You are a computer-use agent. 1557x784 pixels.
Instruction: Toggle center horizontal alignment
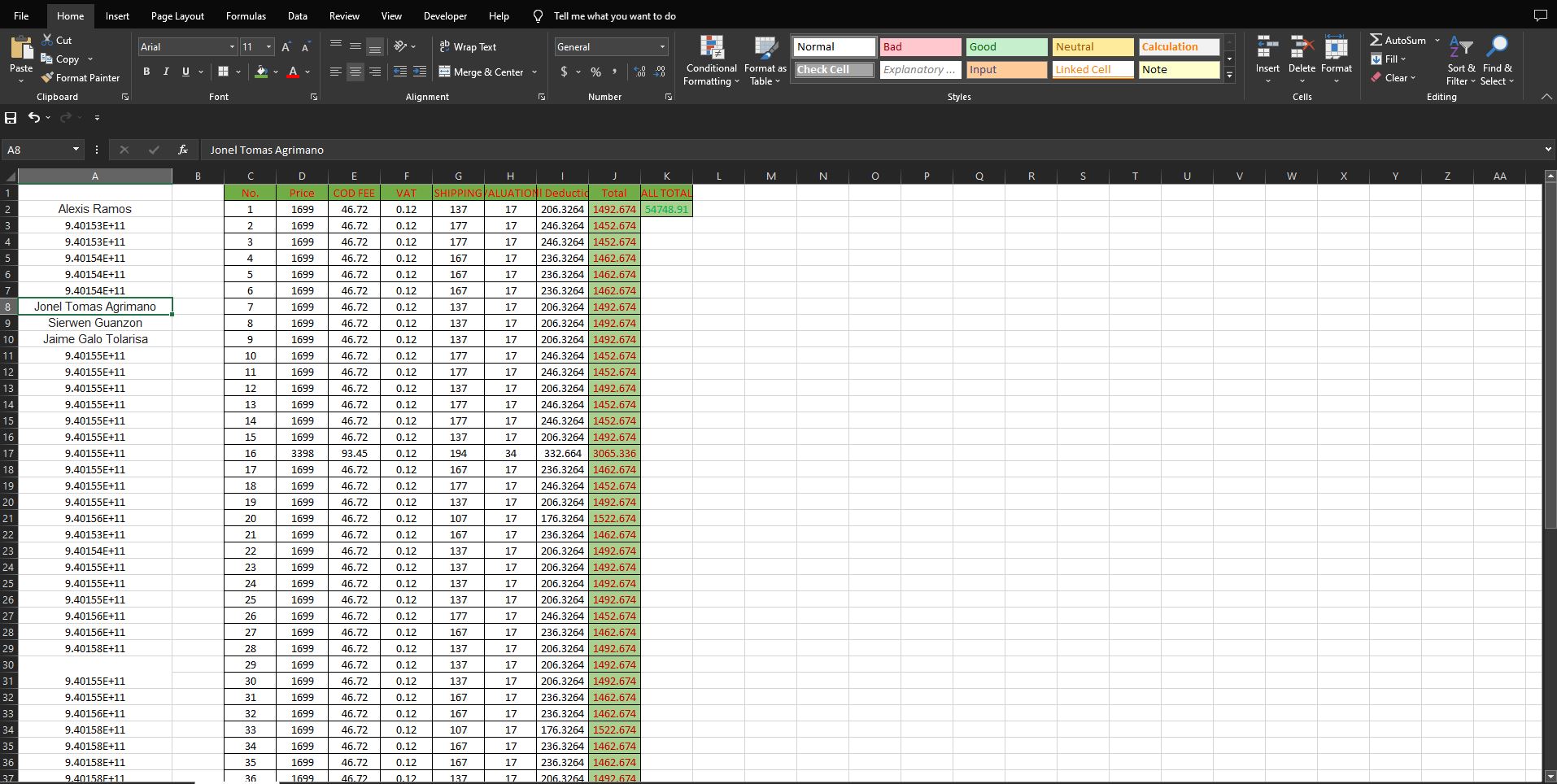tap(355, 72)
